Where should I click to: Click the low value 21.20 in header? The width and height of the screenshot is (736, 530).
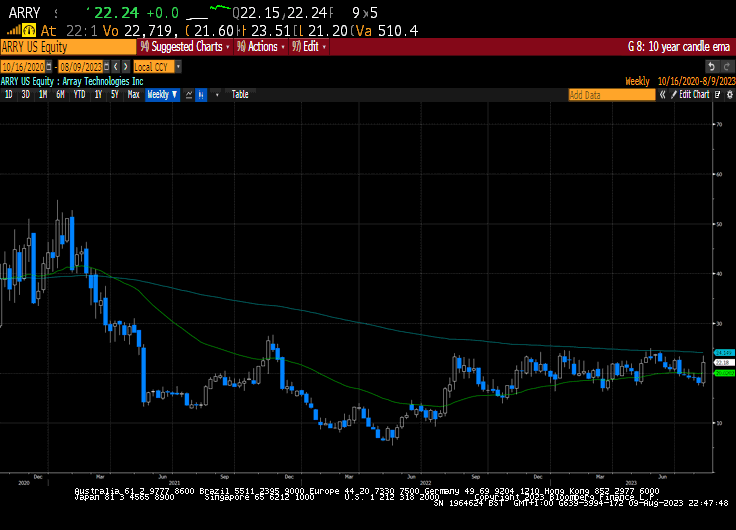tap(328, 31)
